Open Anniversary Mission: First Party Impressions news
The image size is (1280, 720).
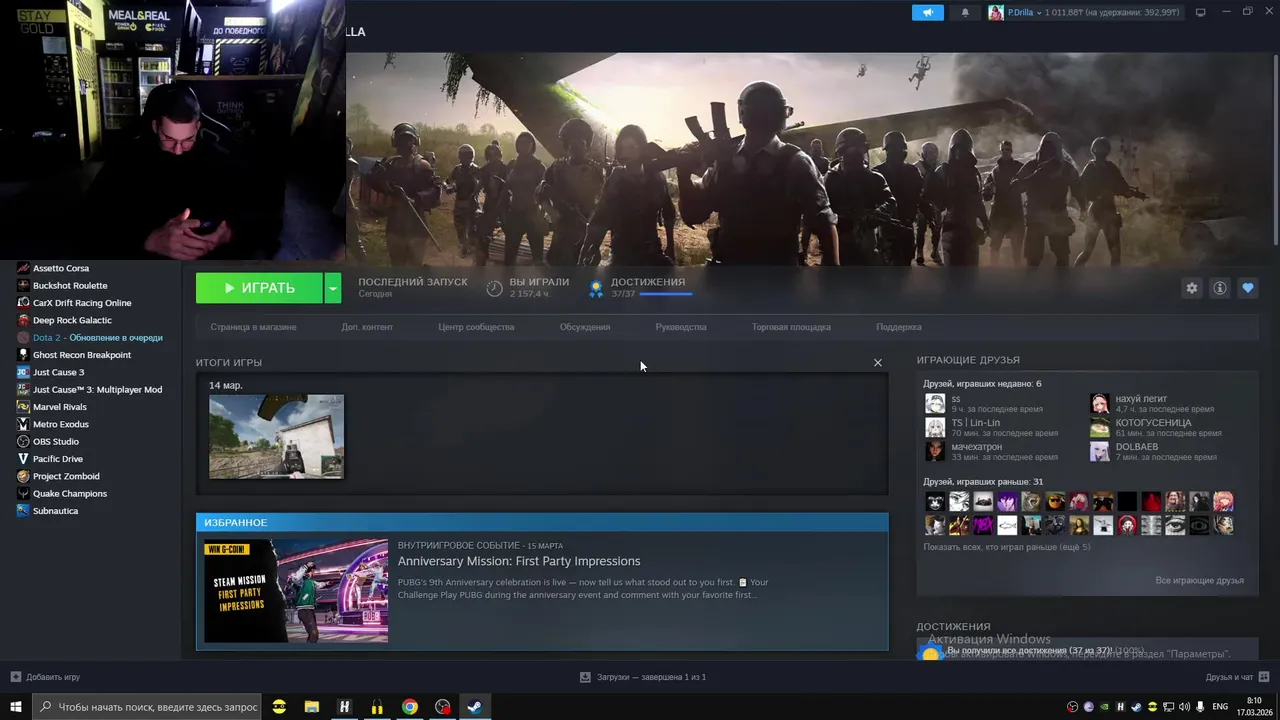[x=519, y=561]
